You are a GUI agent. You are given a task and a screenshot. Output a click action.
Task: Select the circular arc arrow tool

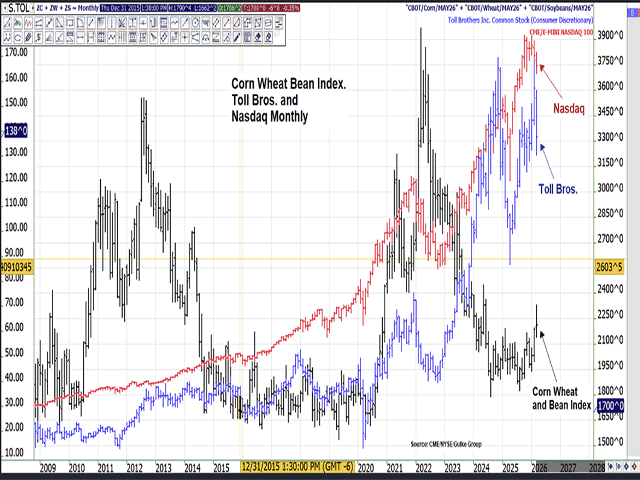[x=18, y=37]
